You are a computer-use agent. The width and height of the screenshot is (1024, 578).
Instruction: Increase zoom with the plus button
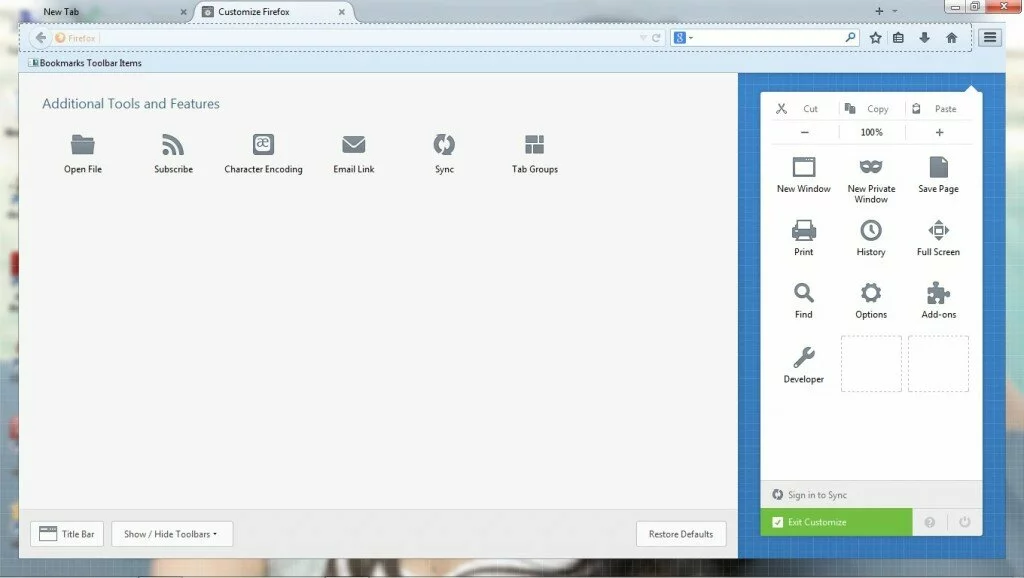tap(939, 132)
